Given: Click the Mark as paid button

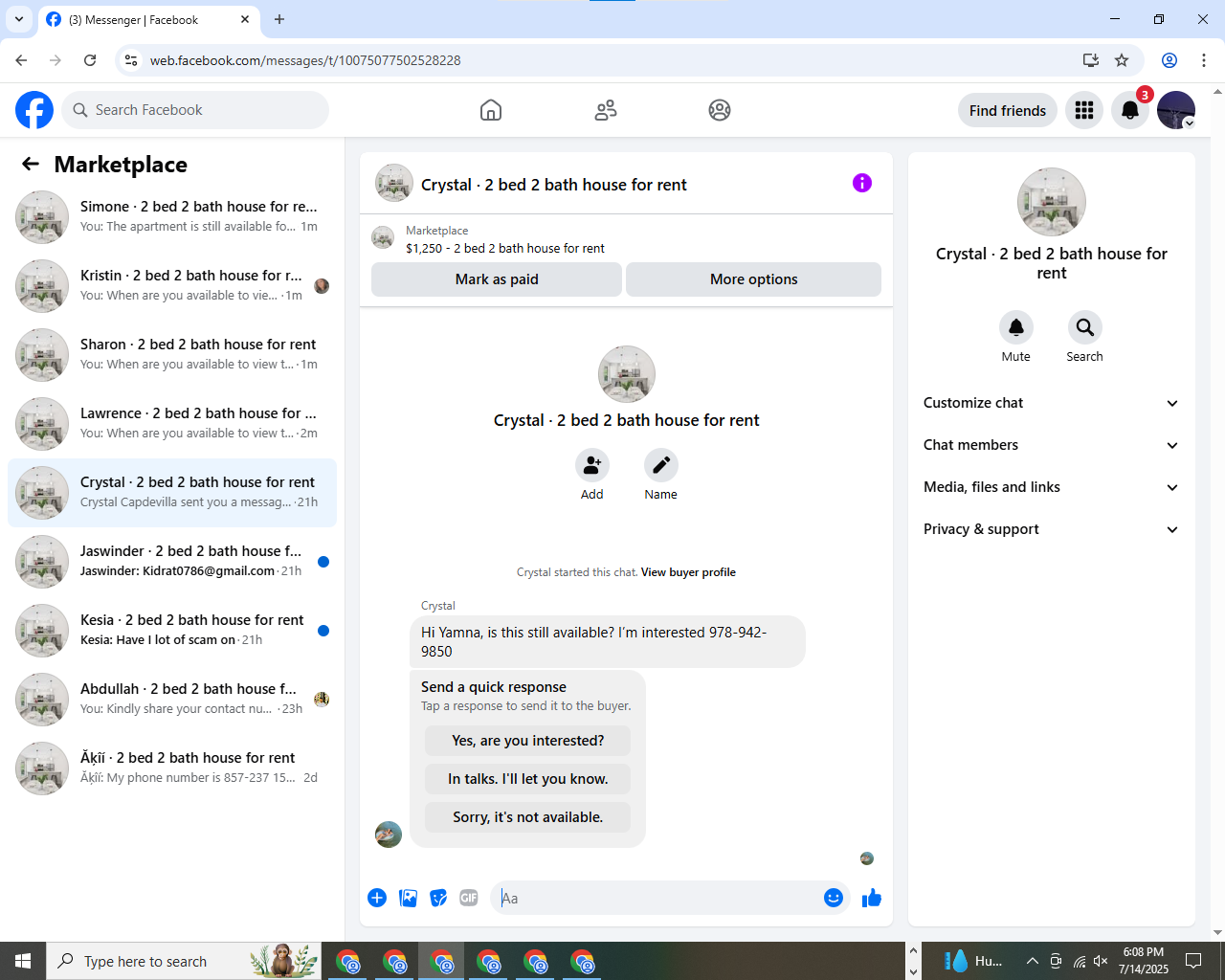Looking at the screenshot, I should [x=497, y=279].
